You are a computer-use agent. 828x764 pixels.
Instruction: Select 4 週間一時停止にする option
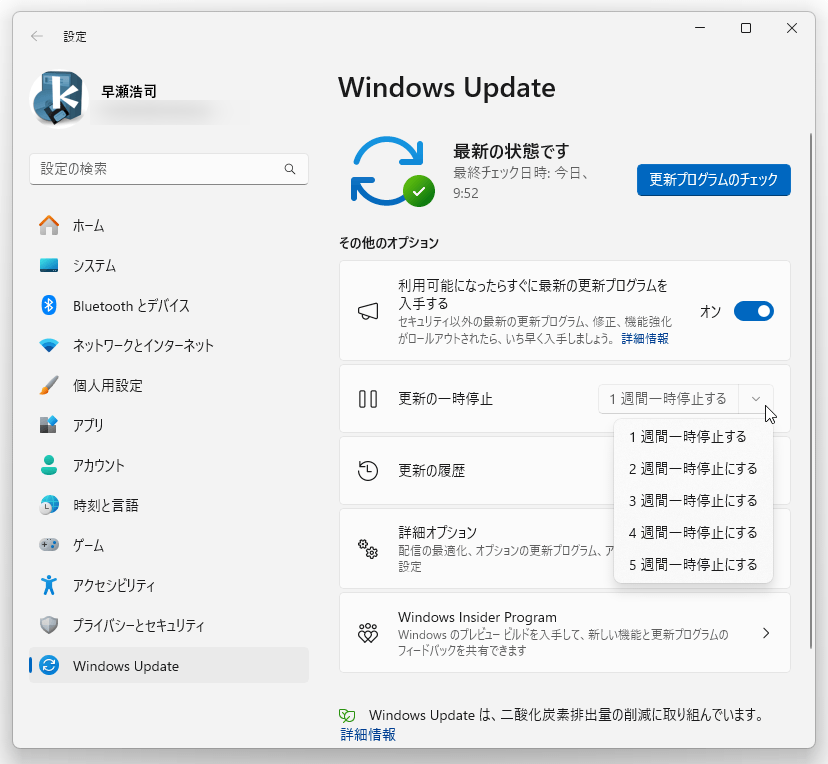pyautogui.click(x=693, y=532)
